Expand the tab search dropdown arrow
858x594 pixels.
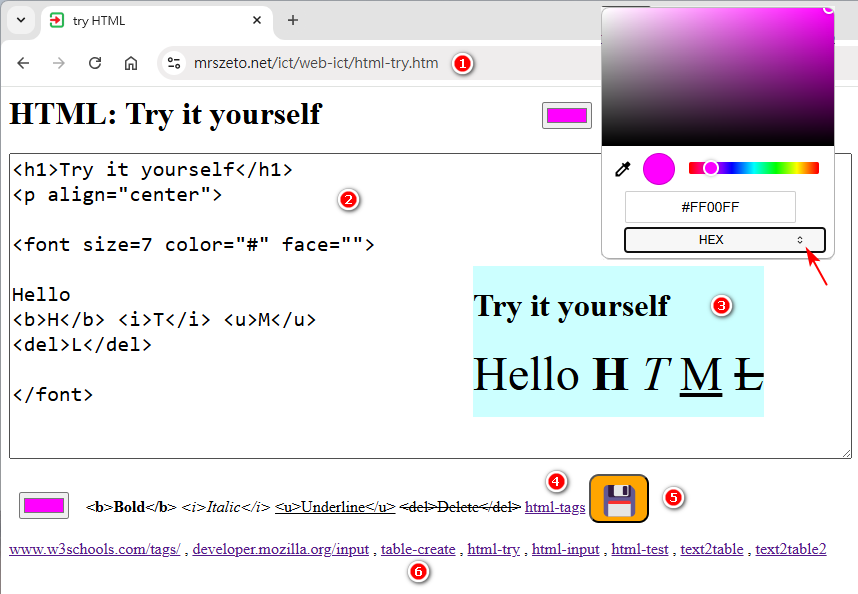pyautogui.click(x=21, y=20)
